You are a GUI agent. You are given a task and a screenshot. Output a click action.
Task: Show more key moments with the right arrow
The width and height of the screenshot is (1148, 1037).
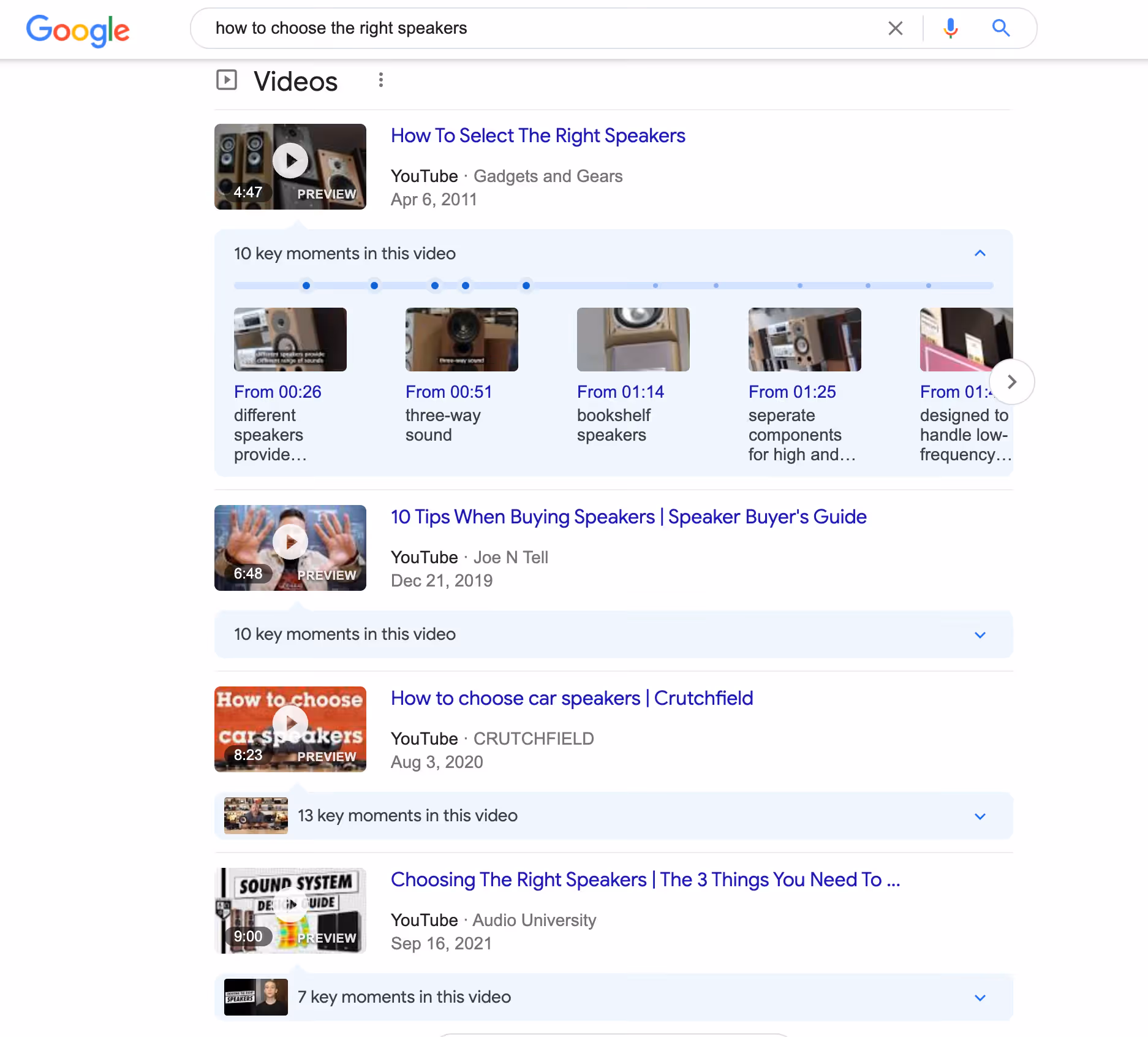click(1012, 382)
